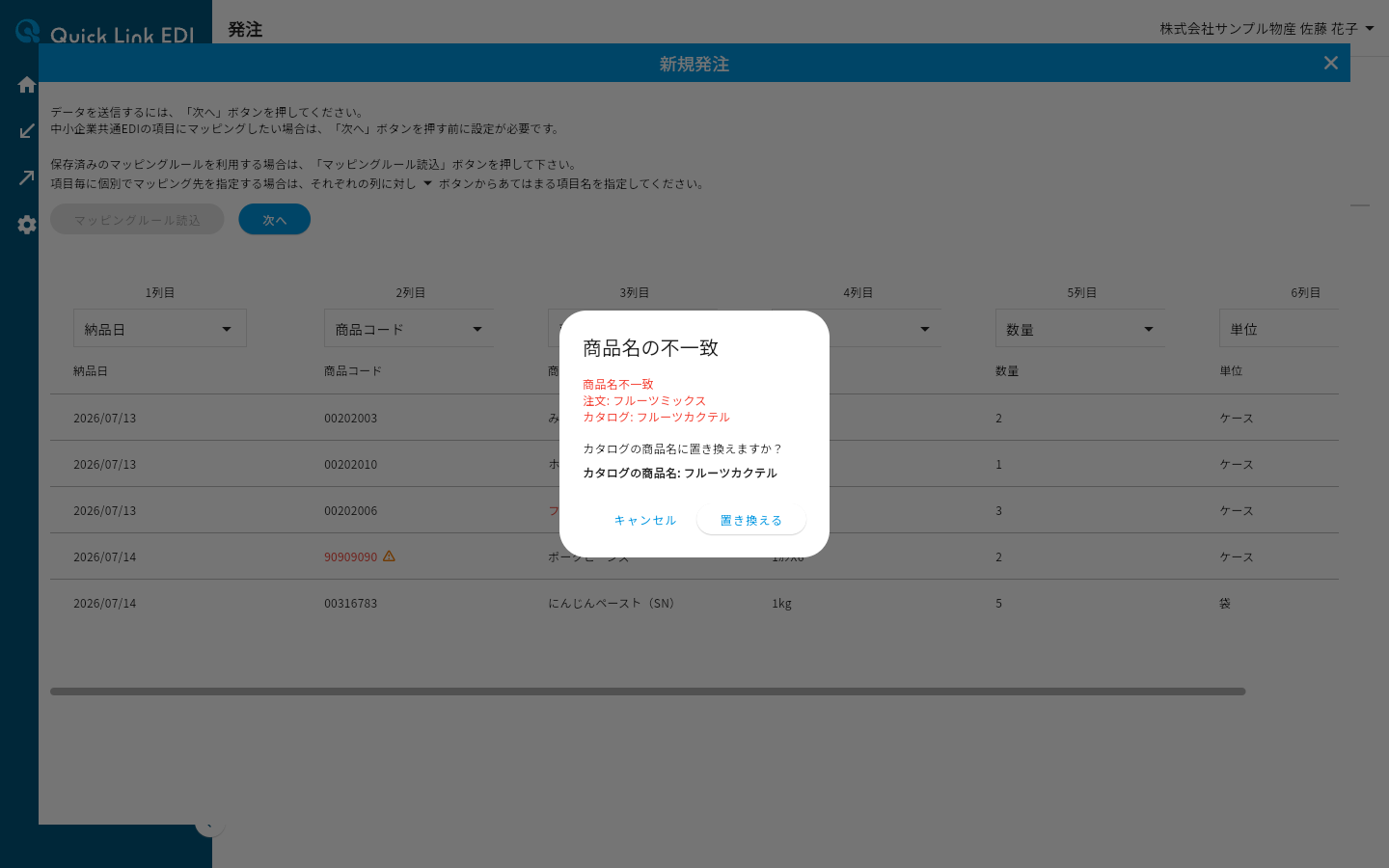The height and width of the screenshot is (868, 1389).
Task: Click the Quick Link EDI logo
Action: [105, 33]
